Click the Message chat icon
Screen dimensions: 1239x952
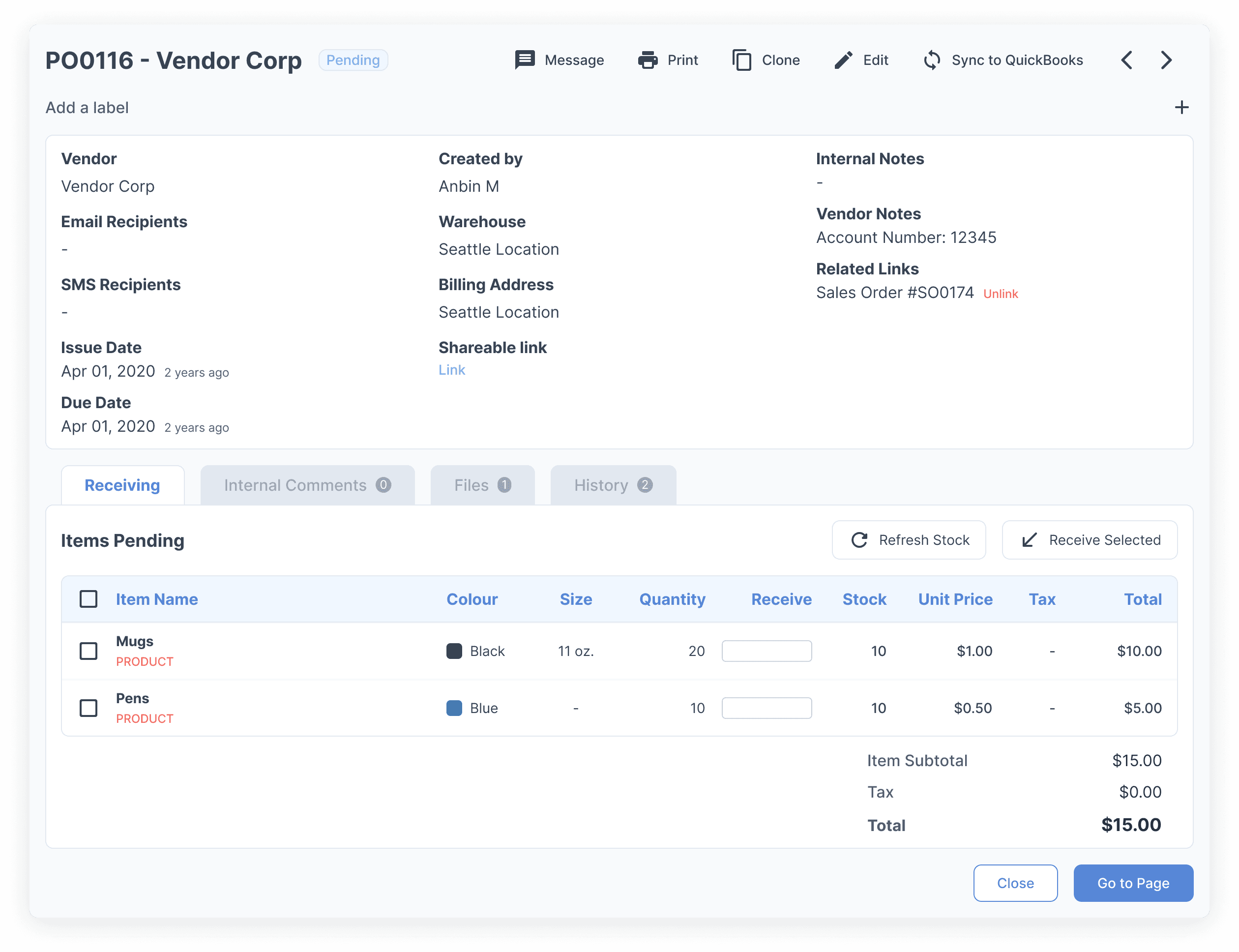[525, 59]
